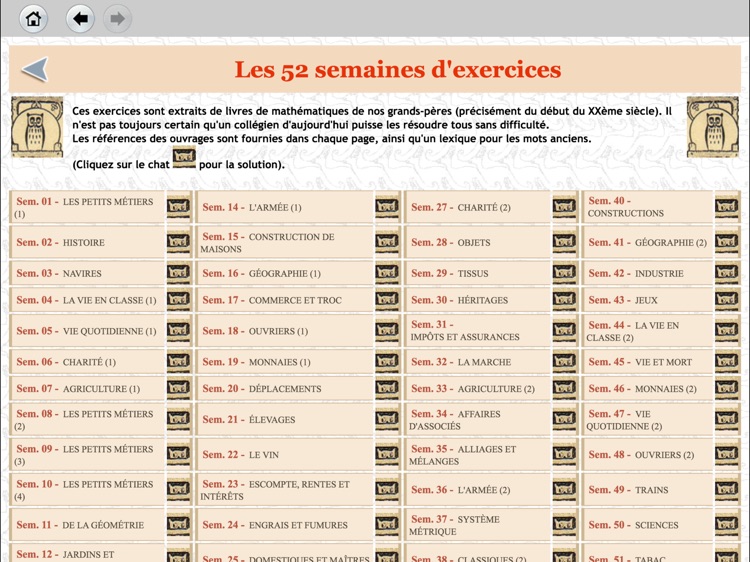Open cat solution for Sem. 27 Charité
The image size is (750, 562).
tap(564, 207)
